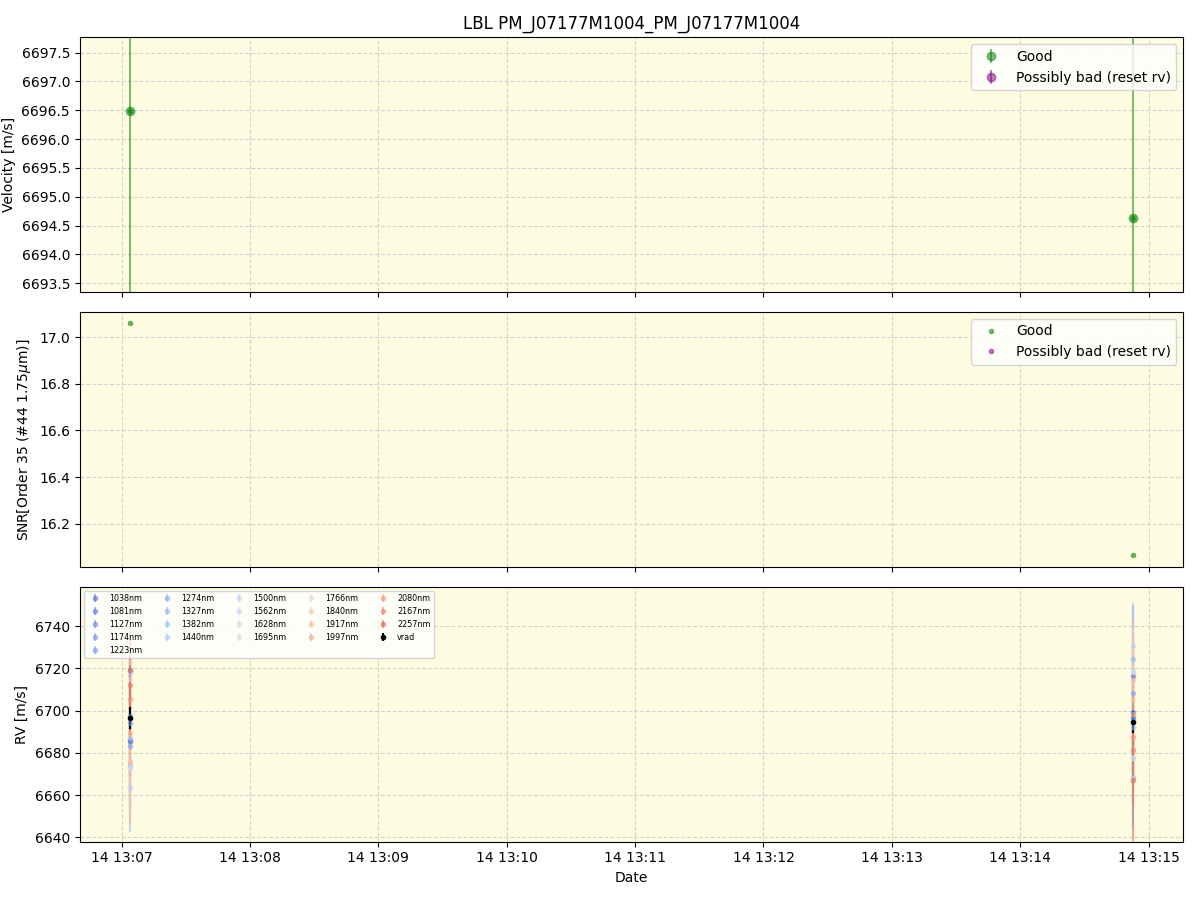Click the '14 13:15' date tick label
The width and height of the screenshot is (1200, 900).
click(1148, 856)
